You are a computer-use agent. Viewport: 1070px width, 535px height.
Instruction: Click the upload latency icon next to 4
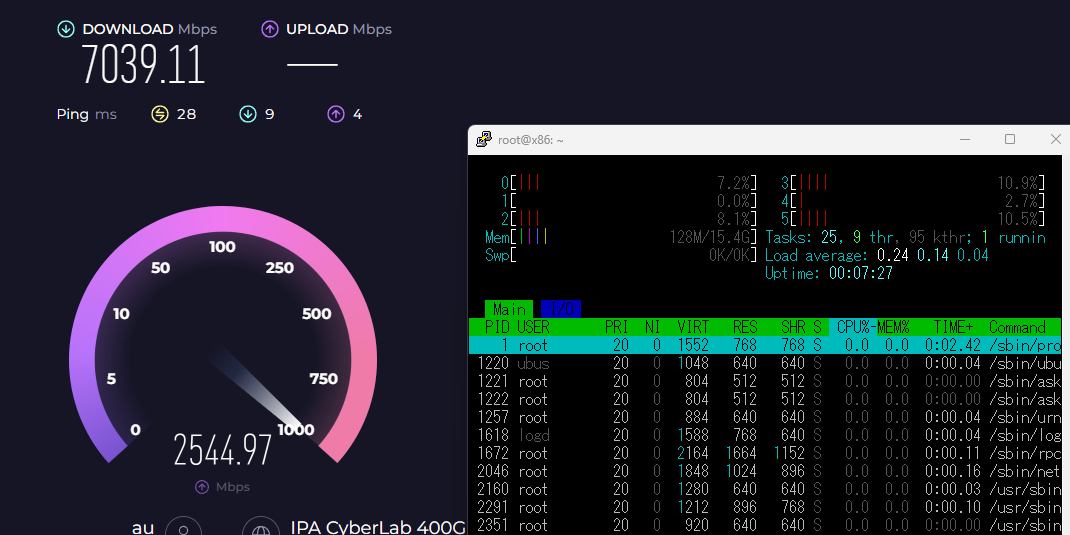coord(336,114)
